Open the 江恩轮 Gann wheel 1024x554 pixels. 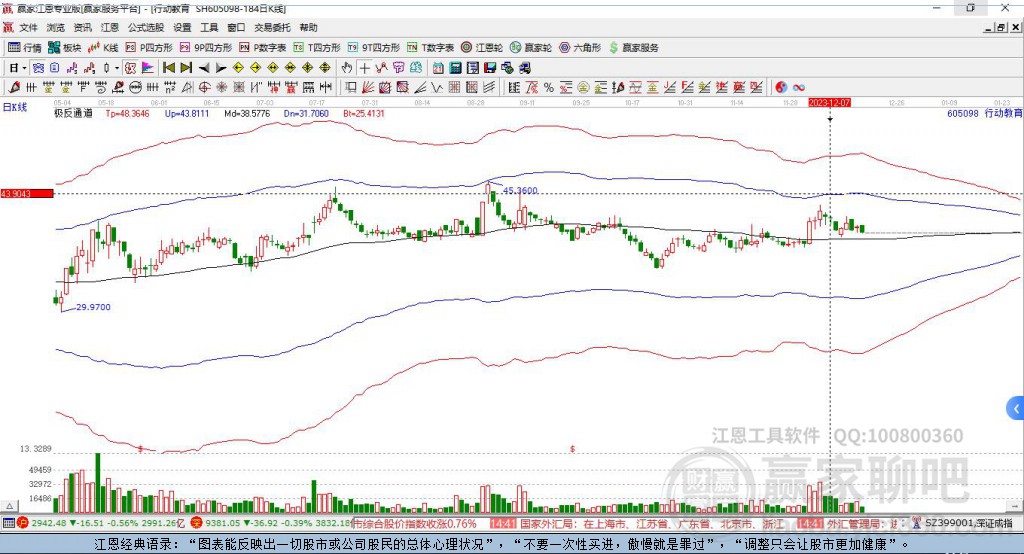click(482, 48)
